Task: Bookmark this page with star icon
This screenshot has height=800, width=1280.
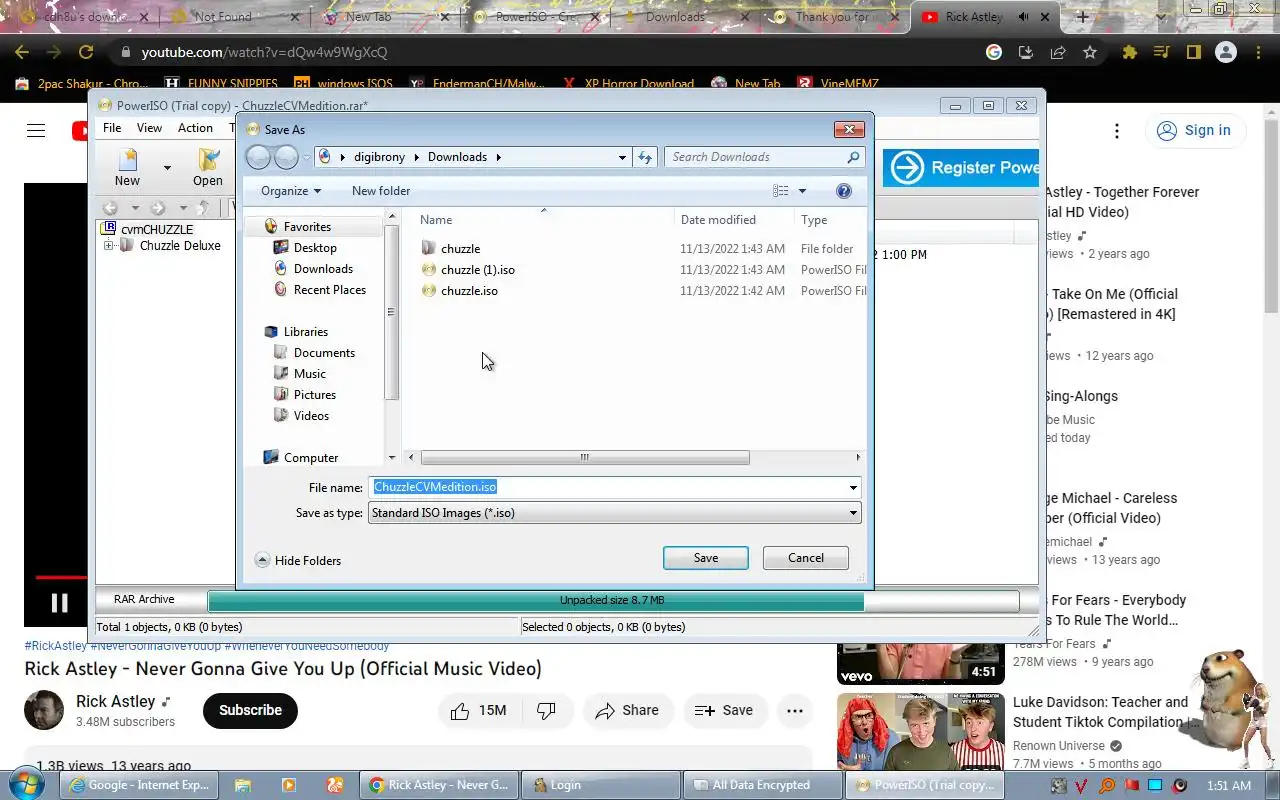Action: point(1090,52)
